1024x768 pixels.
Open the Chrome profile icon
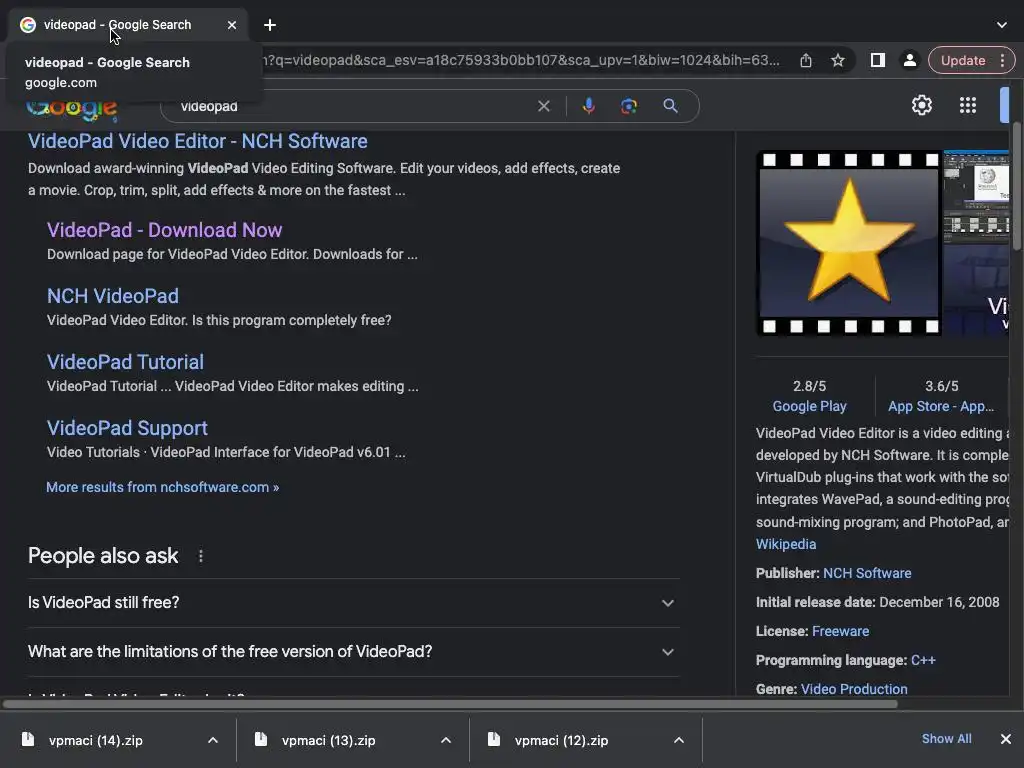pyautogui.click(x=909, y=61)
